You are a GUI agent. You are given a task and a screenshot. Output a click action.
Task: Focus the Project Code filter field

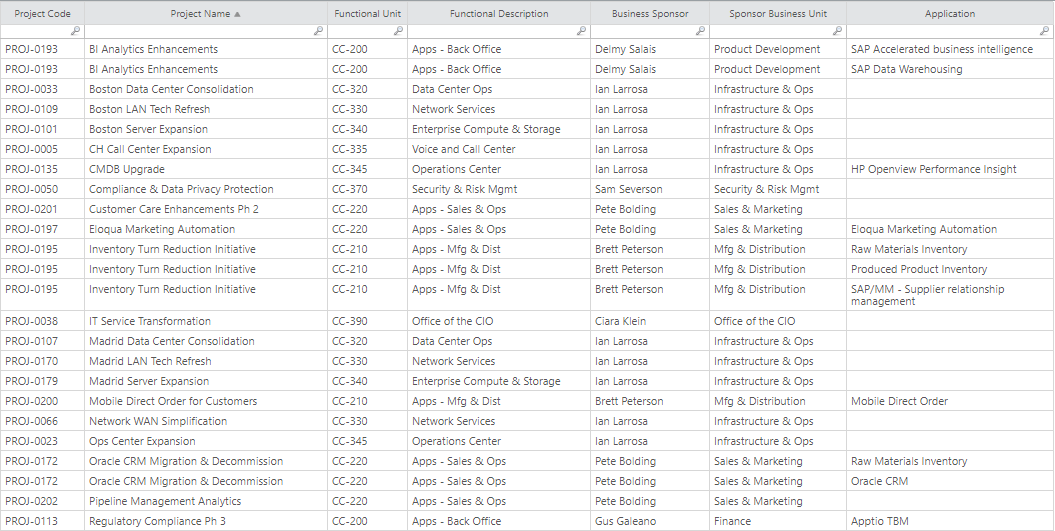pyautogui.click(x=42, y=31)
